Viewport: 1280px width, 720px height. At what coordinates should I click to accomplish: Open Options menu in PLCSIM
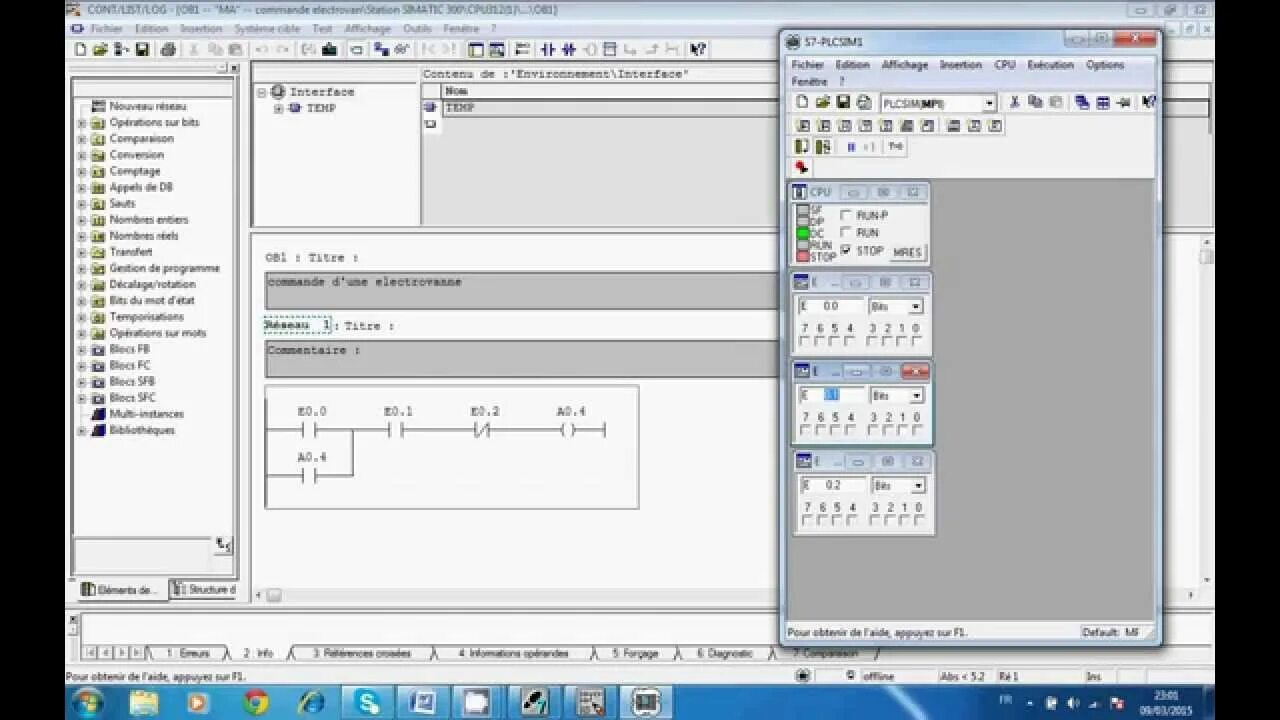pos(1105,65)
